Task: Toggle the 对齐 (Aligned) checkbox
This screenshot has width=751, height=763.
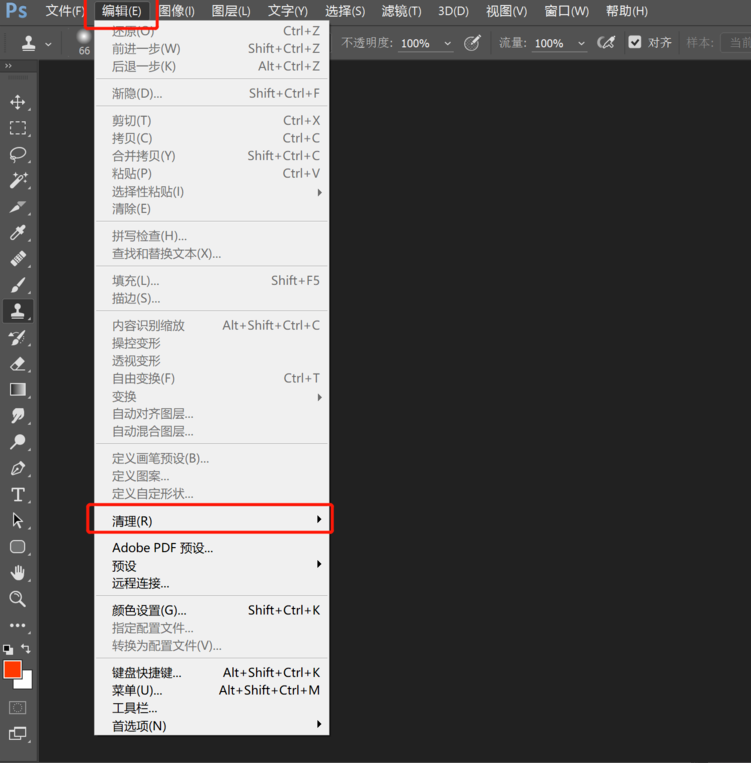Action: (635, 43)
